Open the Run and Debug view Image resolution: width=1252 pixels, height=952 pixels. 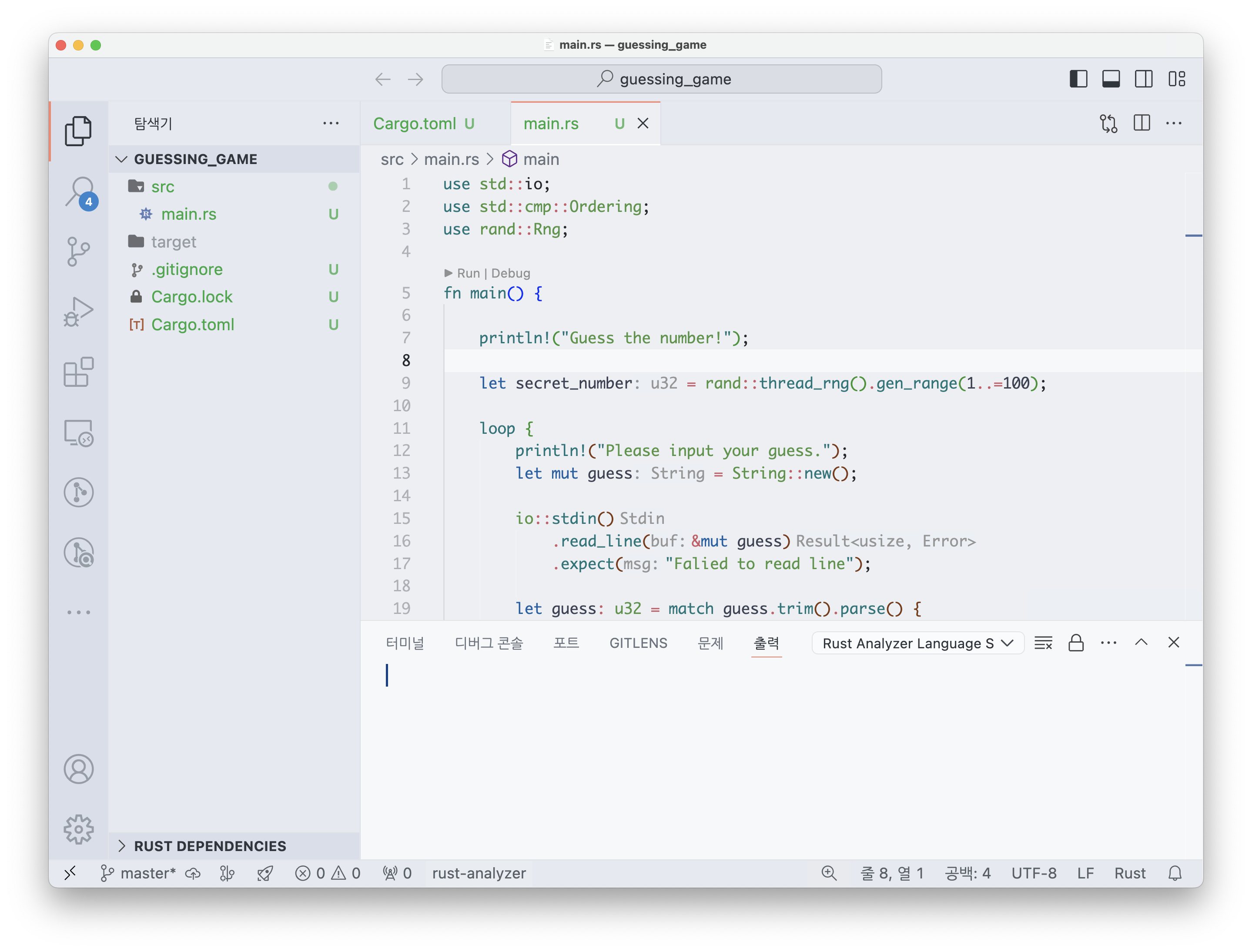click(x=78, y=312)
